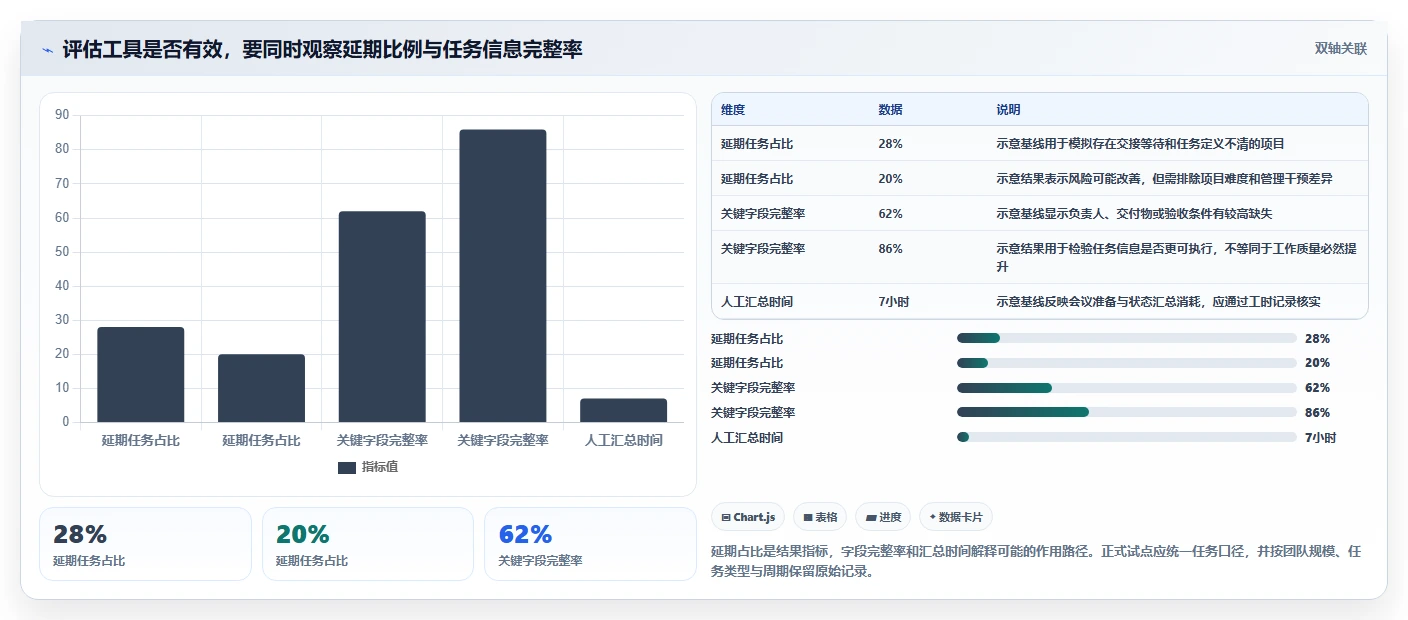The height and width of the screenshot is (620, 1408).
Task: Click the progress bar showing 62%
Action: pyautogui.click(x=1127, y=388)
